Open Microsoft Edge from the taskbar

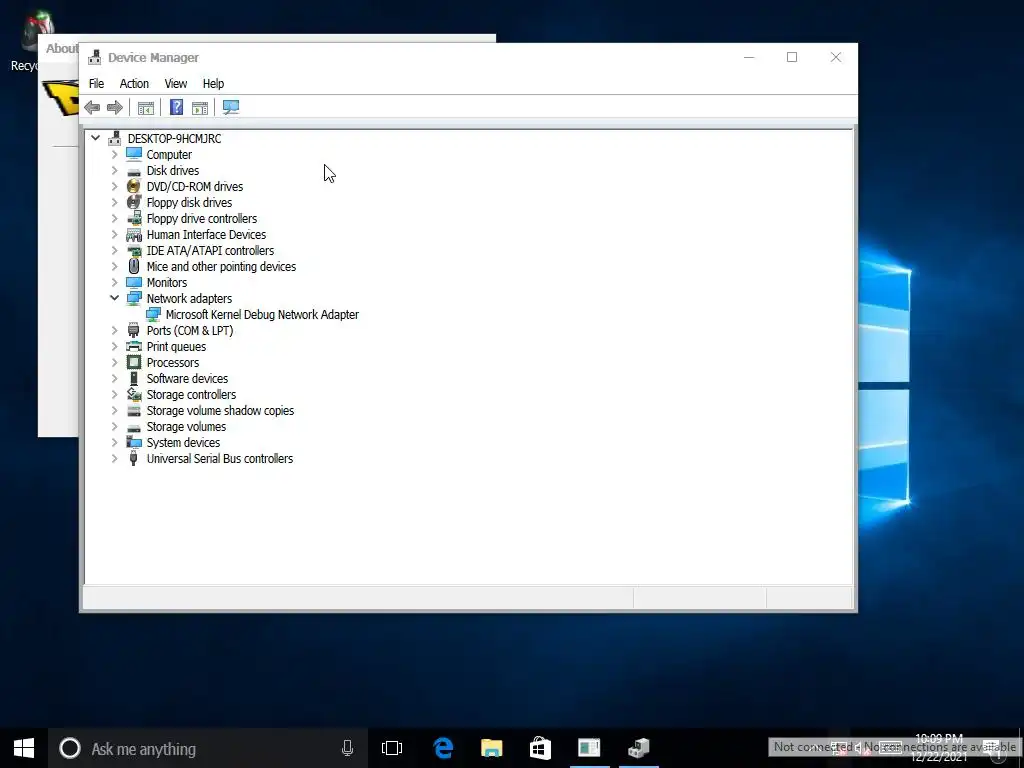pyautogui.click(x=443, y=748)
